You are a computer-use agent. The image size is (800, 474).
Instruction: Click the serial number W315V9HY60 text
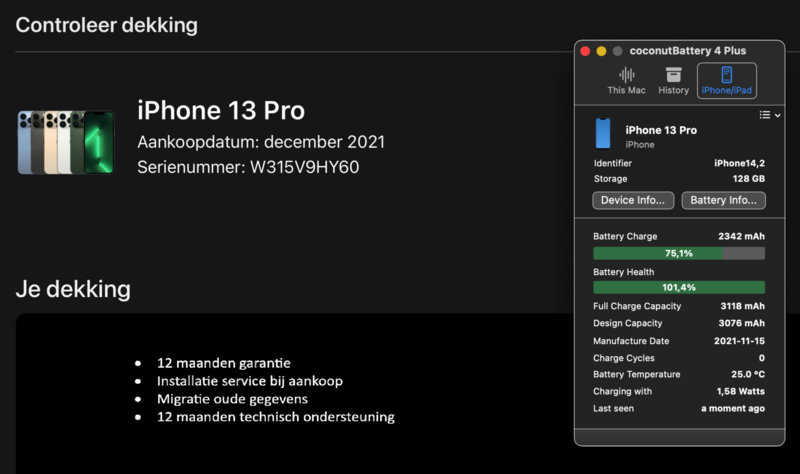click(304, 167)
